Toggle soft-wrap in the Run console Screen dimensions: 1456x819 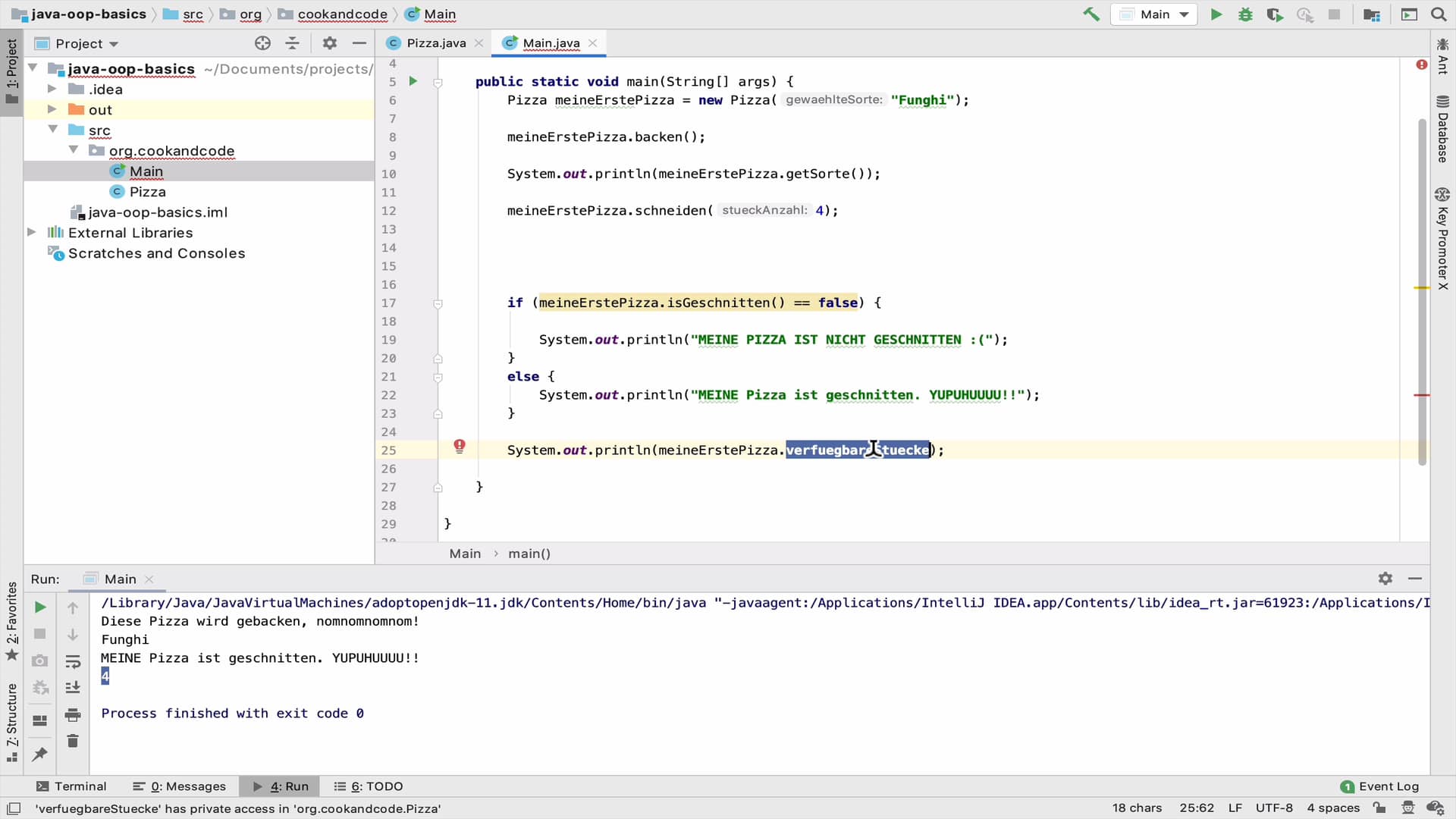click(x=73, y=662)
